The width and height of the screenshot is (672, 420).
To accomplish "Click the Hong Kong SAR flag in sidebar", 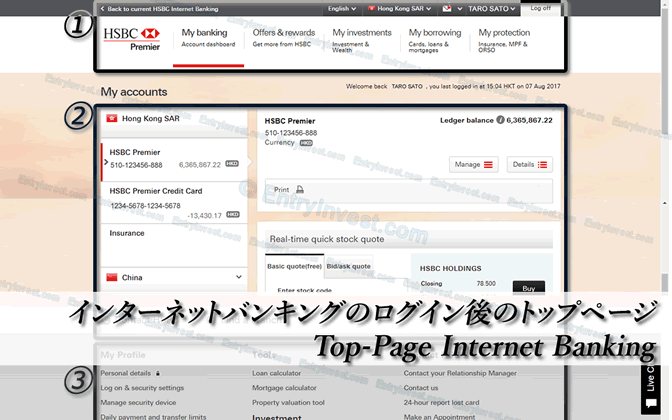I will 111,119.
